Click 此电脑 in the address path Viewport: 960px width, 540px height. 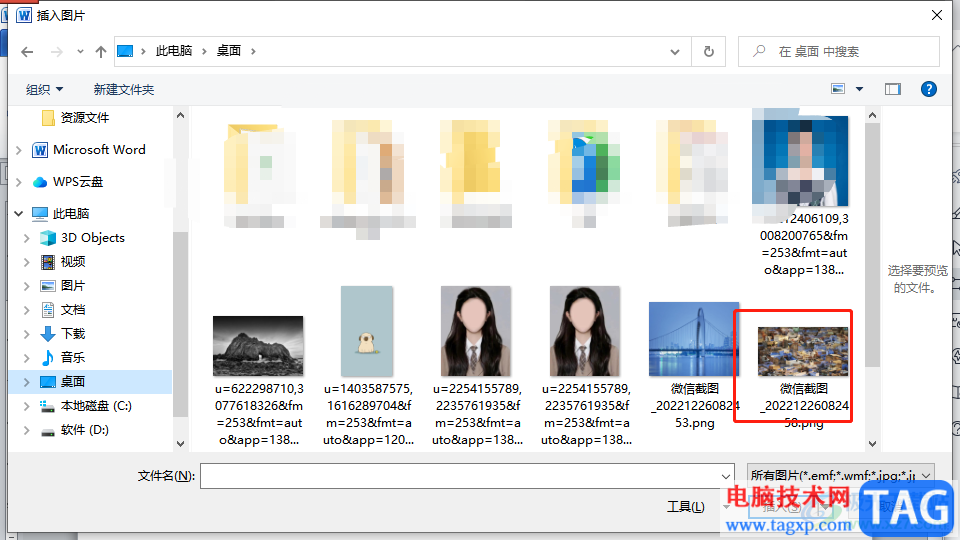click(x=173, y=51)
